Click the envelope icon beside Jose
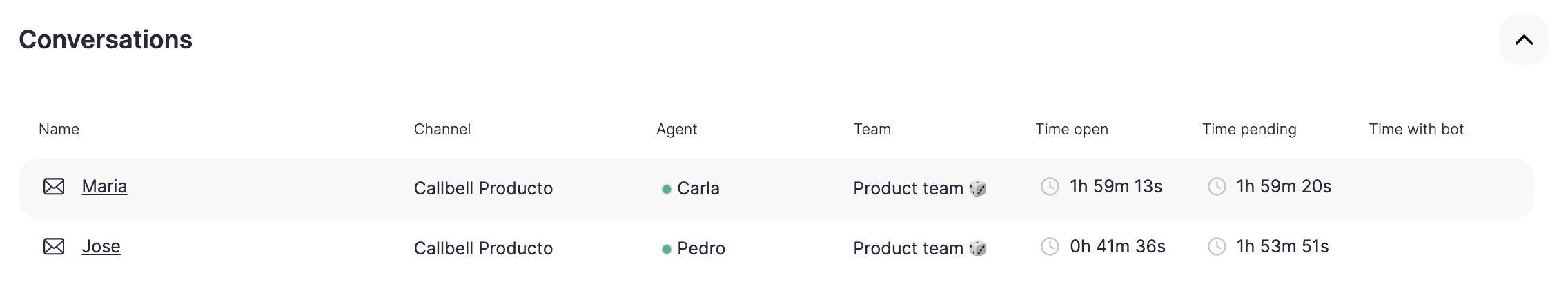The width and height of the screenshot is (1568, 302). (x=54, y=246)
